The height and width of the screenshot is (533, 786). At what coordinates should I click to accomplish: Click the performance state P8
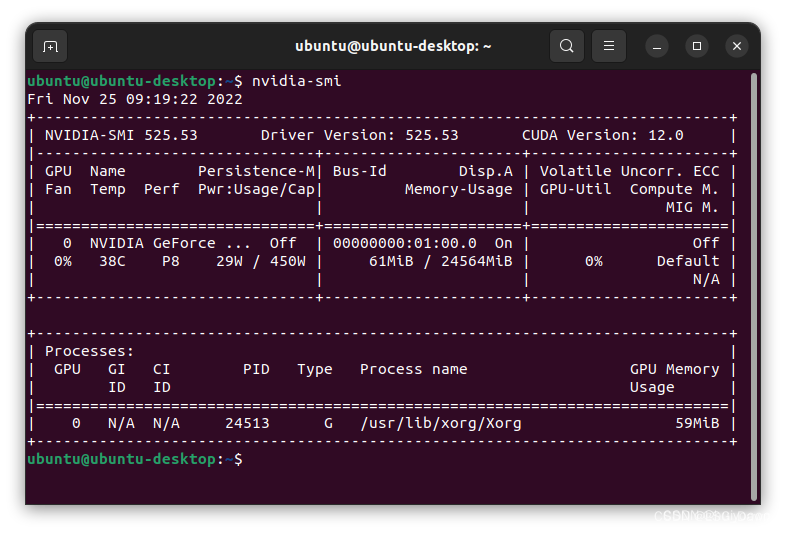(170, 262)
